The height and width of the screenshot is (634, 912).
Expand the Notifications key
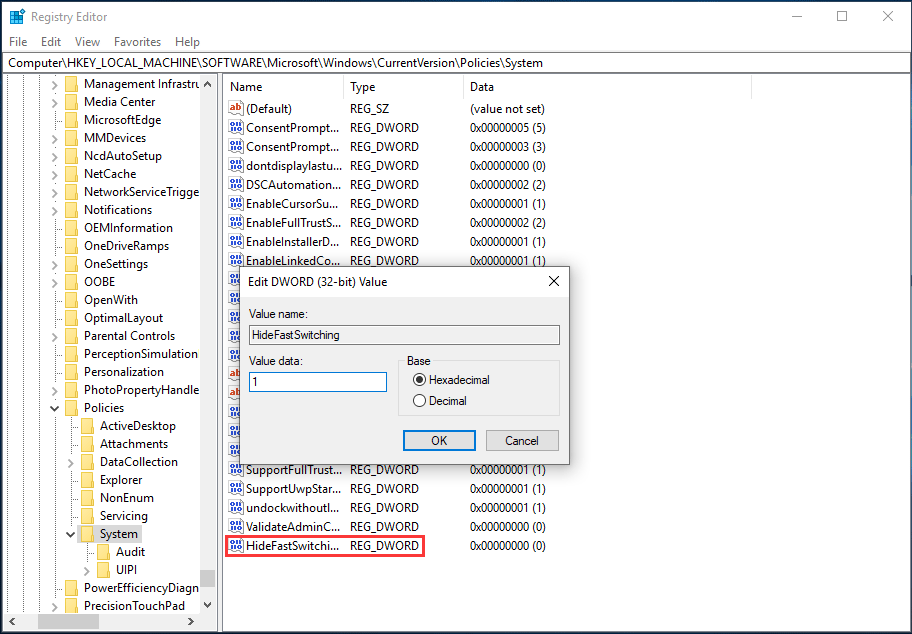(x=54, y=209)
